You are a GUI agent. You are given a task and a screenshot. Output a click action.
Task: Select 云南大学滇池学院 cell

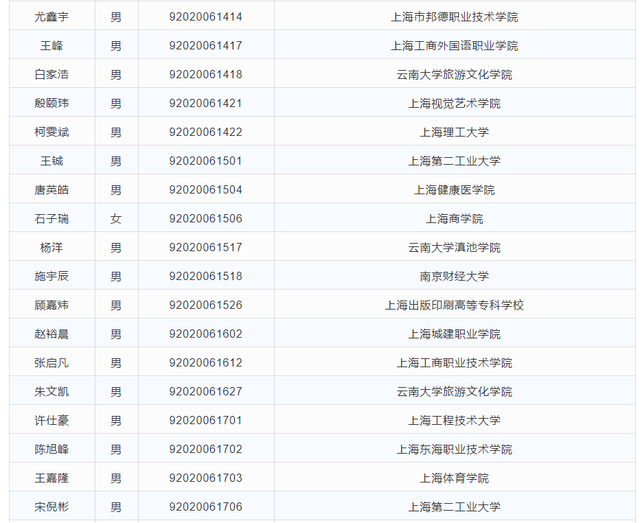pos(454,247)
